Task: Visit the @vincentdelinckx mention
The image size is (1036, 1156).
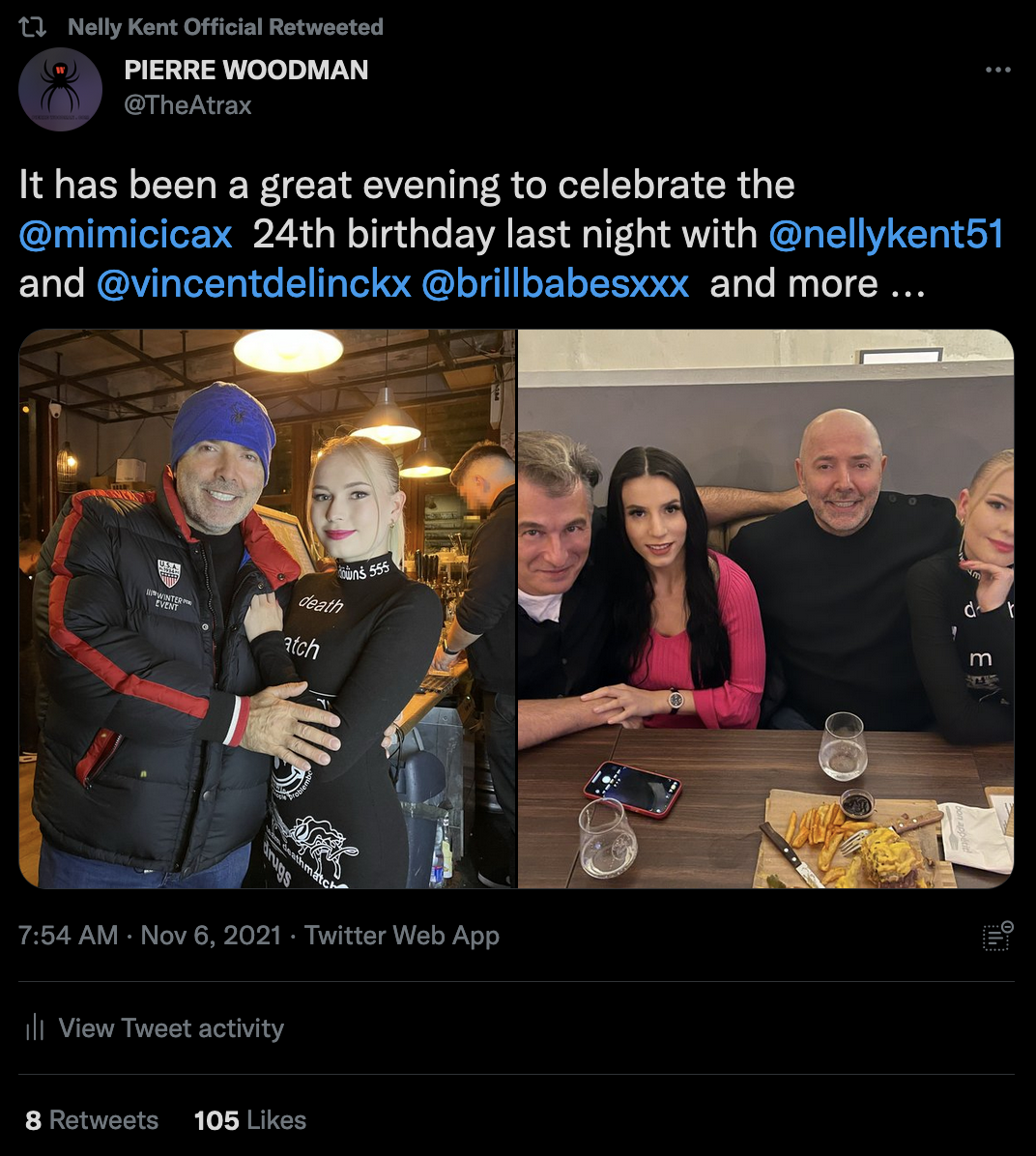Action: (254, 284)
